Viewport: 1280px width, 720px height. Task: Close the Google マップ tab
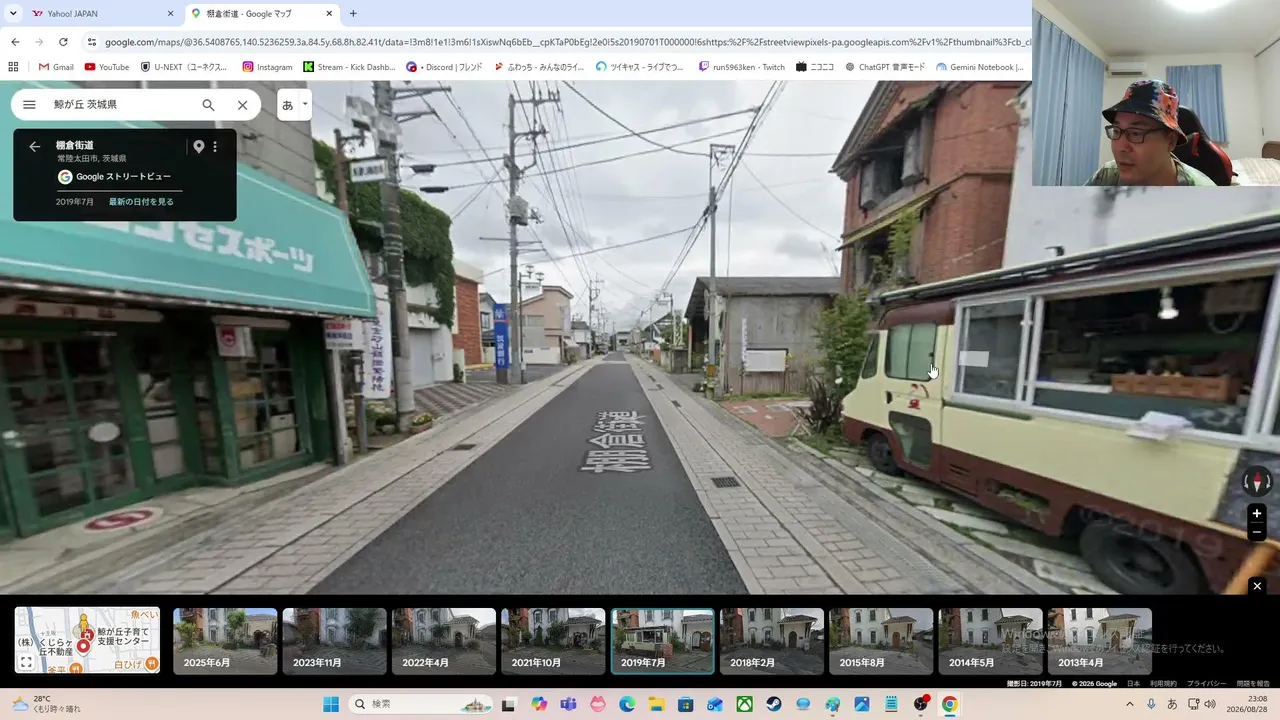tap(329, 14)
